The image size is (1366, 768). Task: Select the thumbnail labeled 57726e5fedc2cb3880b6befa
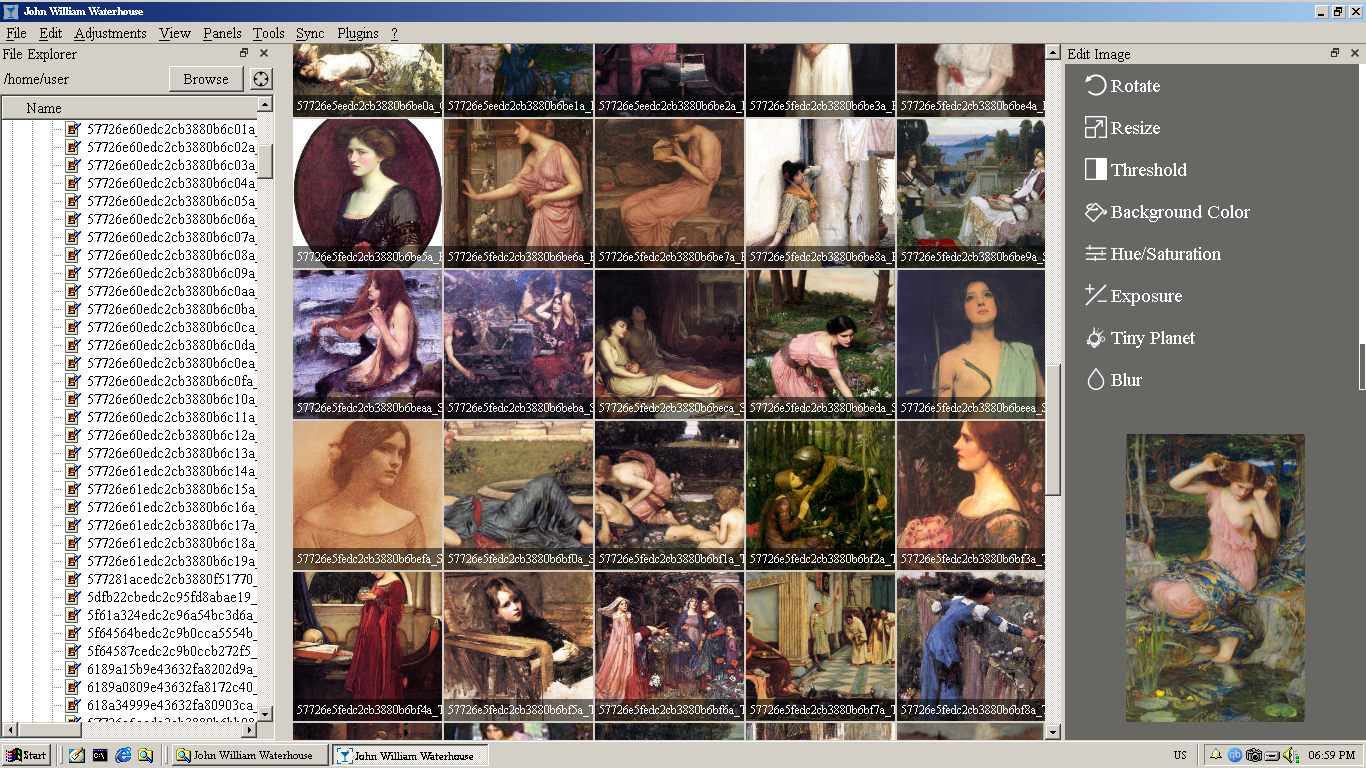[368, 495]
